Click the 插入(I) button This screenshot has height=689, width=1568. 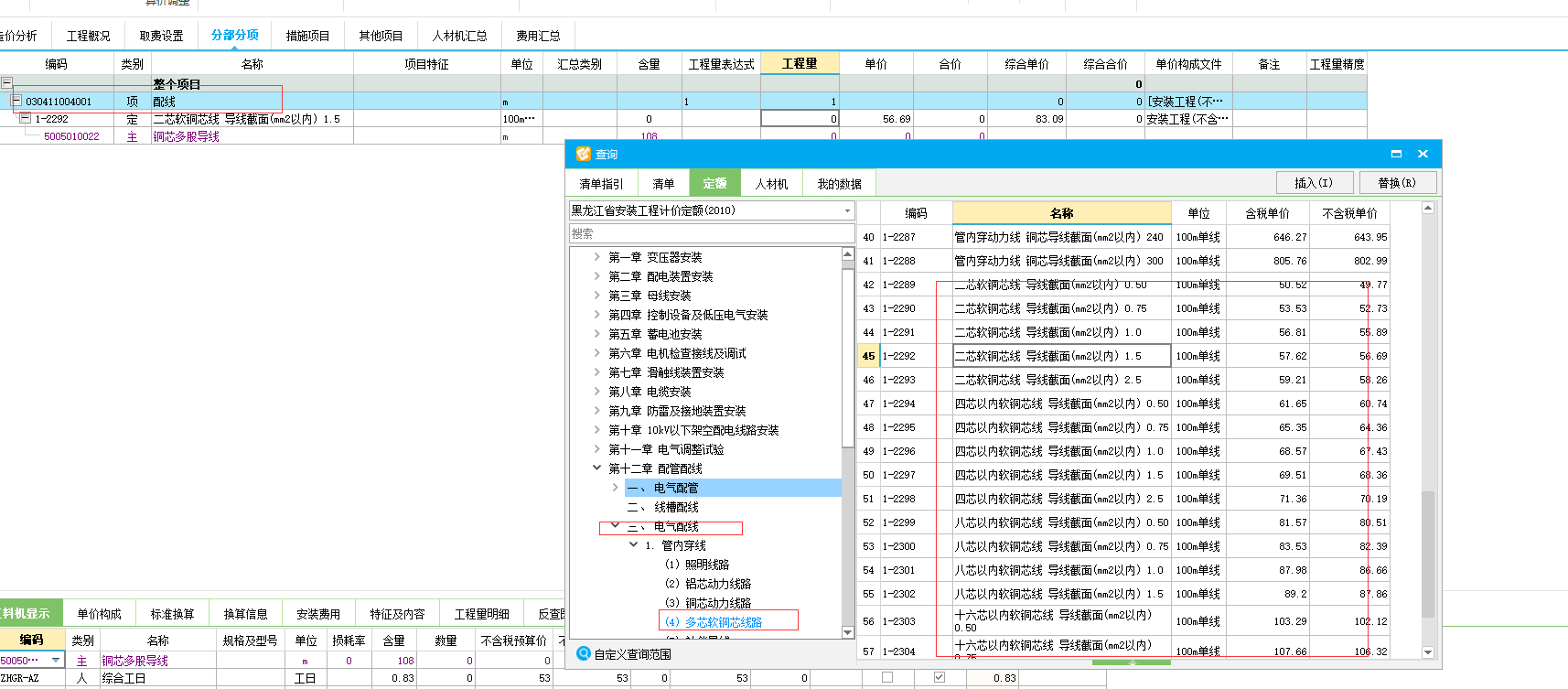point(1314,183)
